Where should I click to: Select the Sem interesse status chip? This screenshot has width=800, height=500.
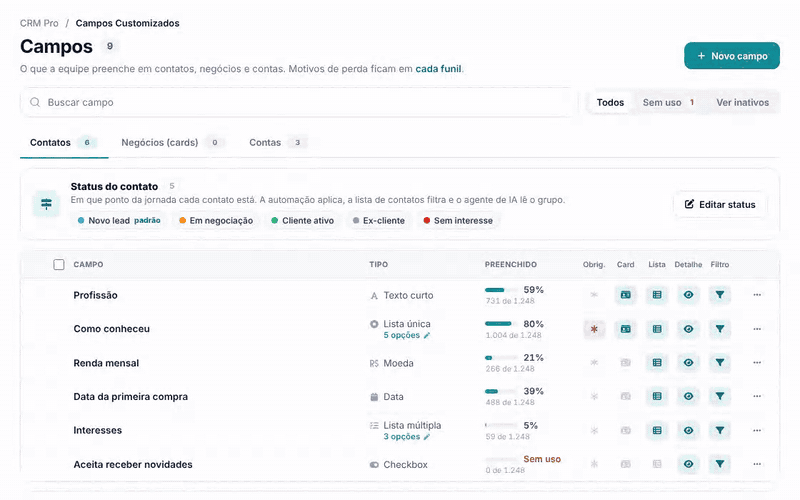[458, 220]
